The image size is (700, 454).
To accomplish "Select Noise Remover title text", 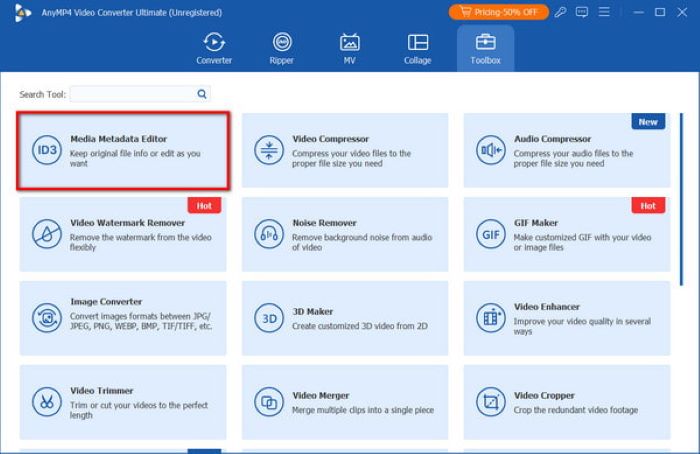I will [x=324, y=223].
